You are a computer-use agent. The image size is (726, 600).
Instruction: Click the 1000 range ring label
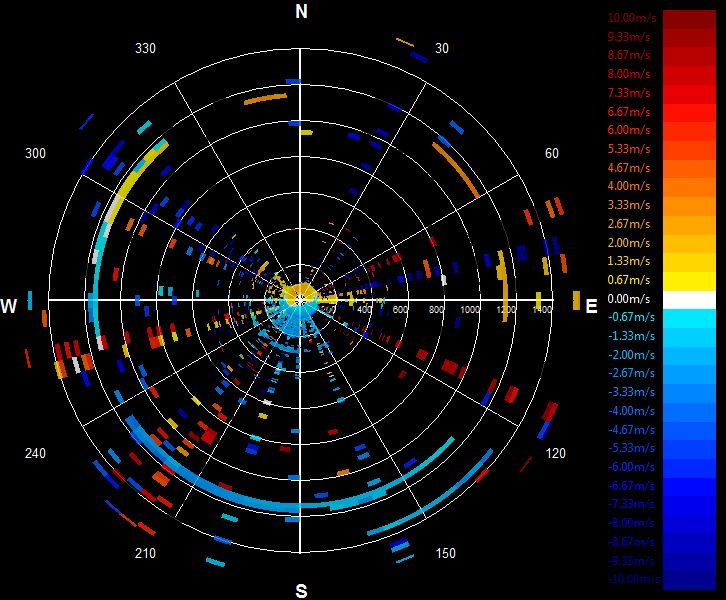pyautogui.click(x=470, y=309)
